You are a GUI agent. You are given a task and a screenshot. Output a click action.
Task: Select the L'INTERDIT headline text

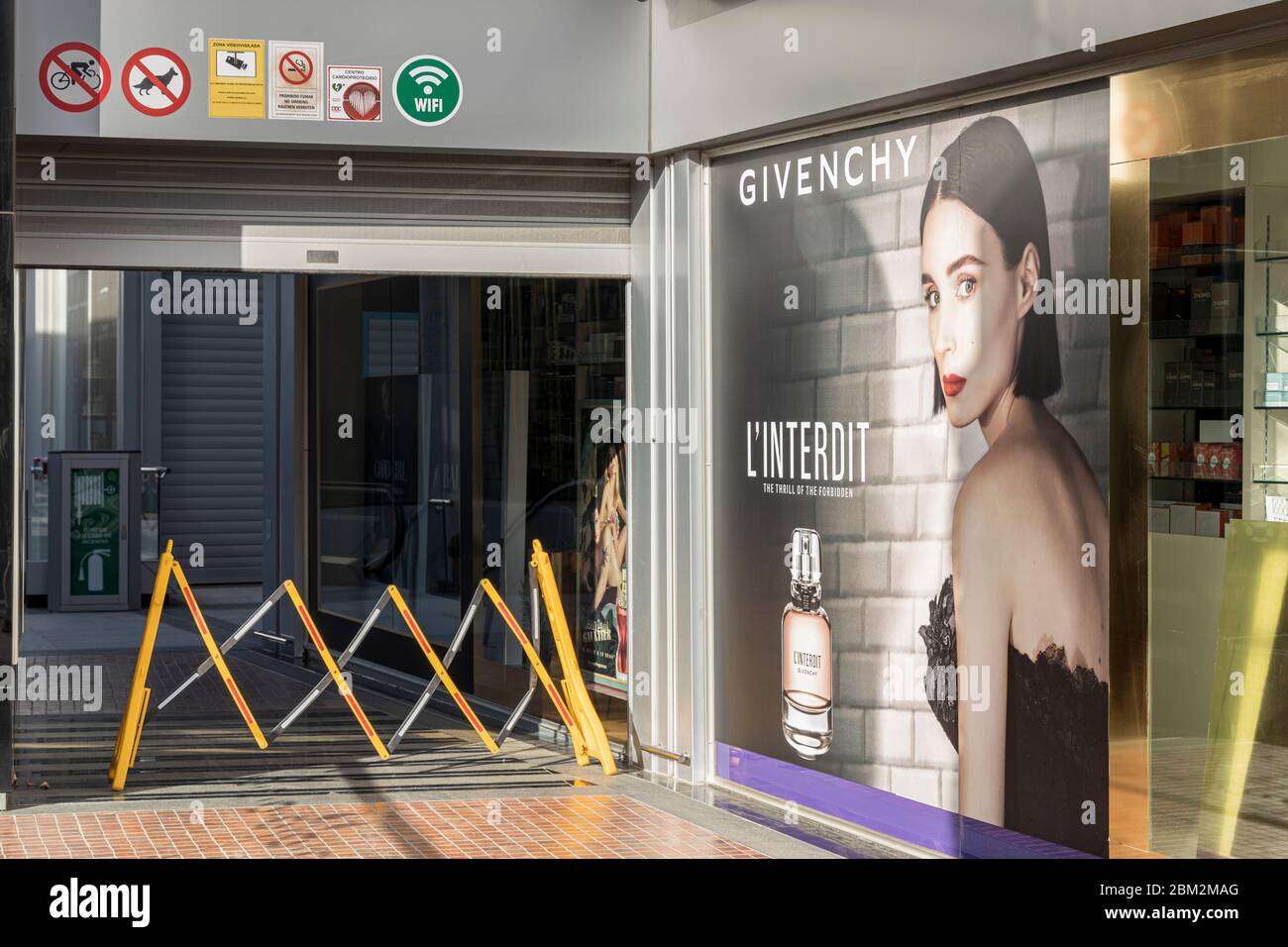(806, 451)
